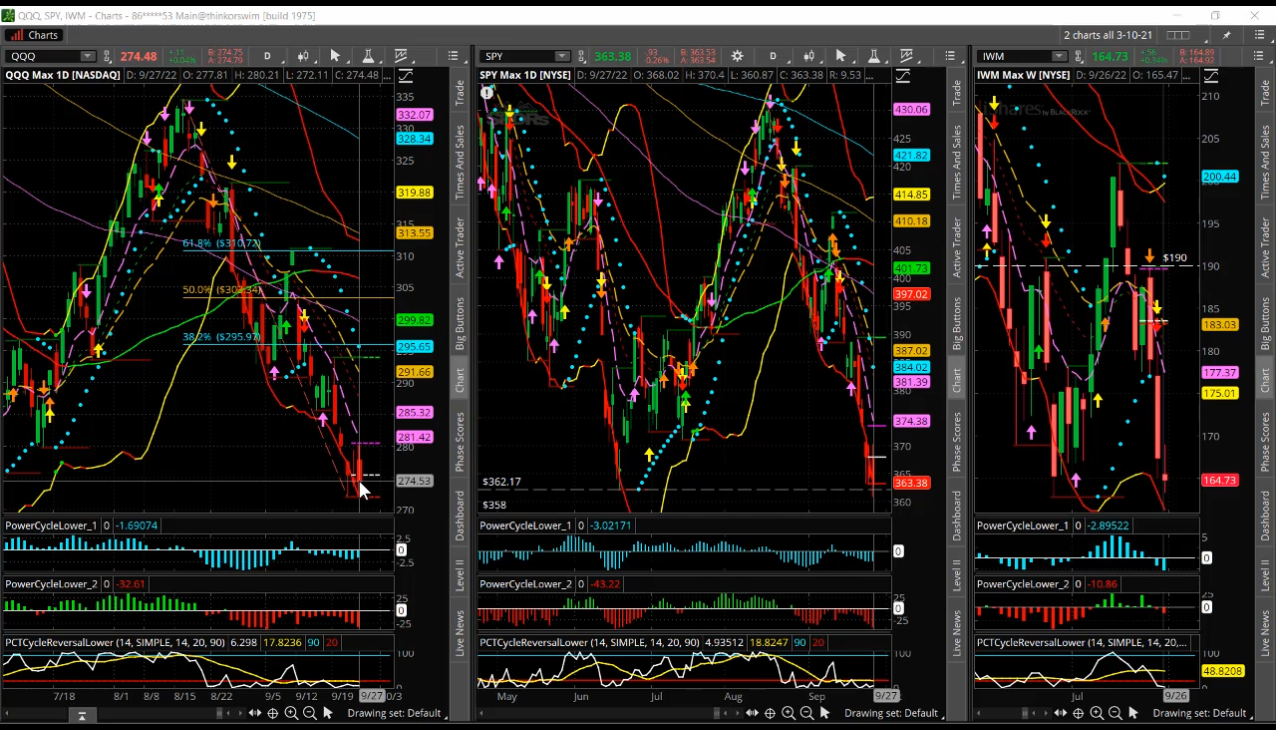Image resolution: width=1276 pixels, height=730 pixels.
Task: Click the scroll arrows icon under IWM chart
Action: (1061, 713)
